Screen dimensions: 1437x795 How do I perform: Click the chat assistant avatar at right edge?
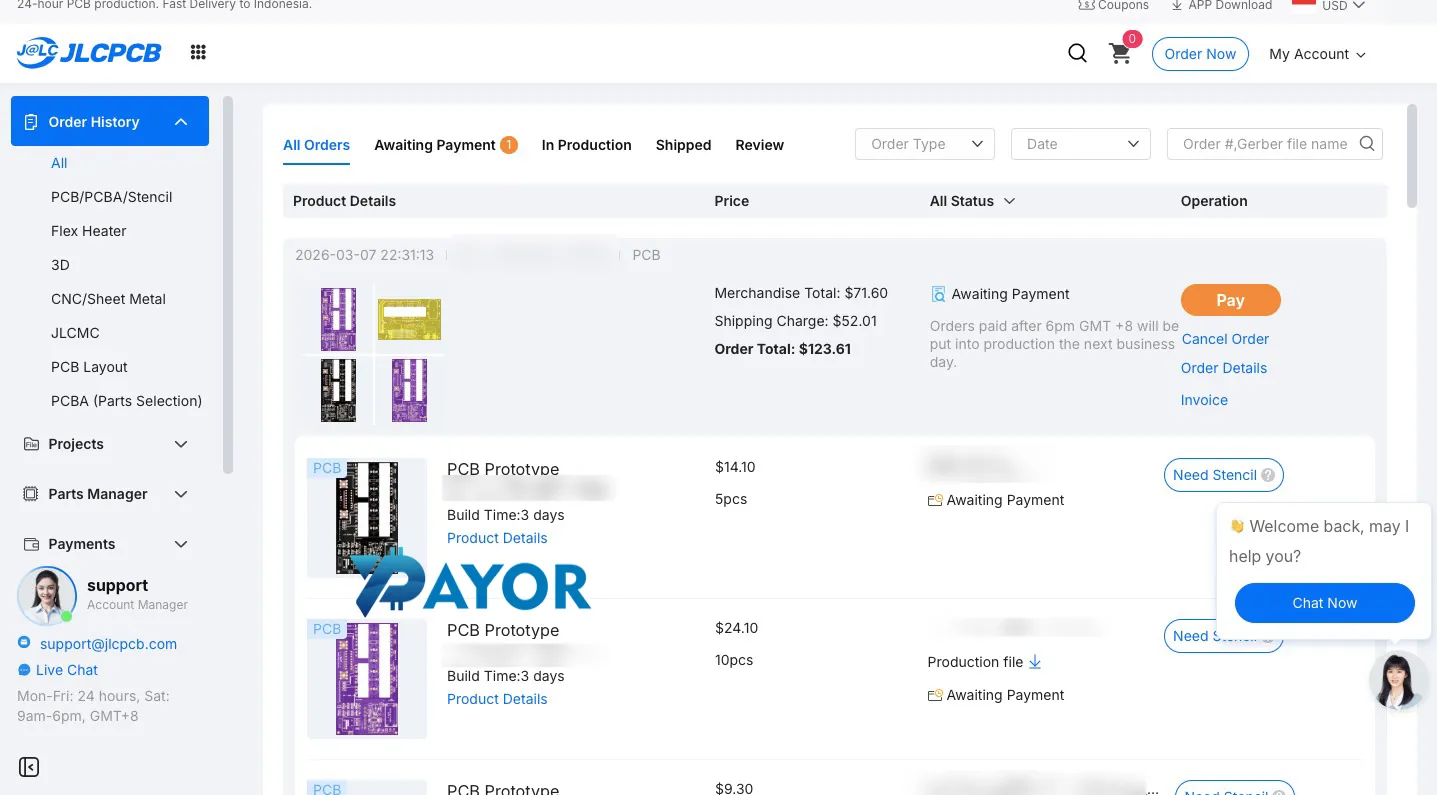[x=1398, y=681]
